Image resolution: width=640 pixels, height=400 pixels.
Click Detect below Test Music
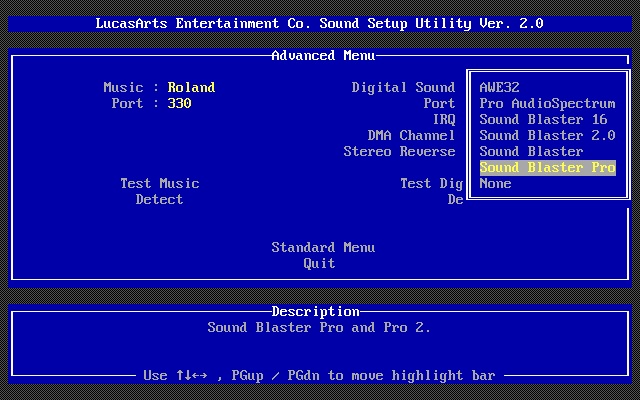click(160, 199)
